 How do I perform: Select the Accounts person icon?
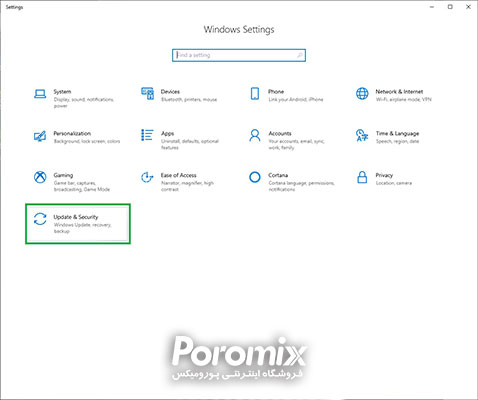click(255, 135)
